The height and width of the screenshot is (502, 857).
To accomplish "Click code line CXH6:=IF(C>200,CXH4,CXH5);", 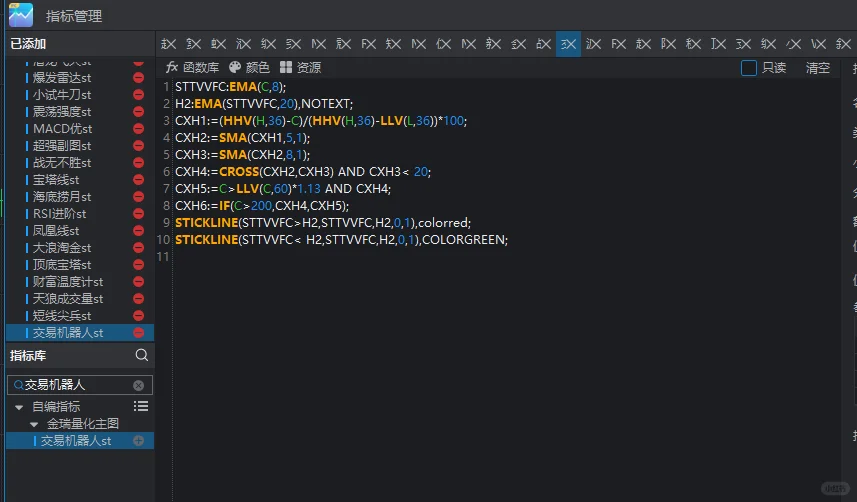I will point(262,205).
